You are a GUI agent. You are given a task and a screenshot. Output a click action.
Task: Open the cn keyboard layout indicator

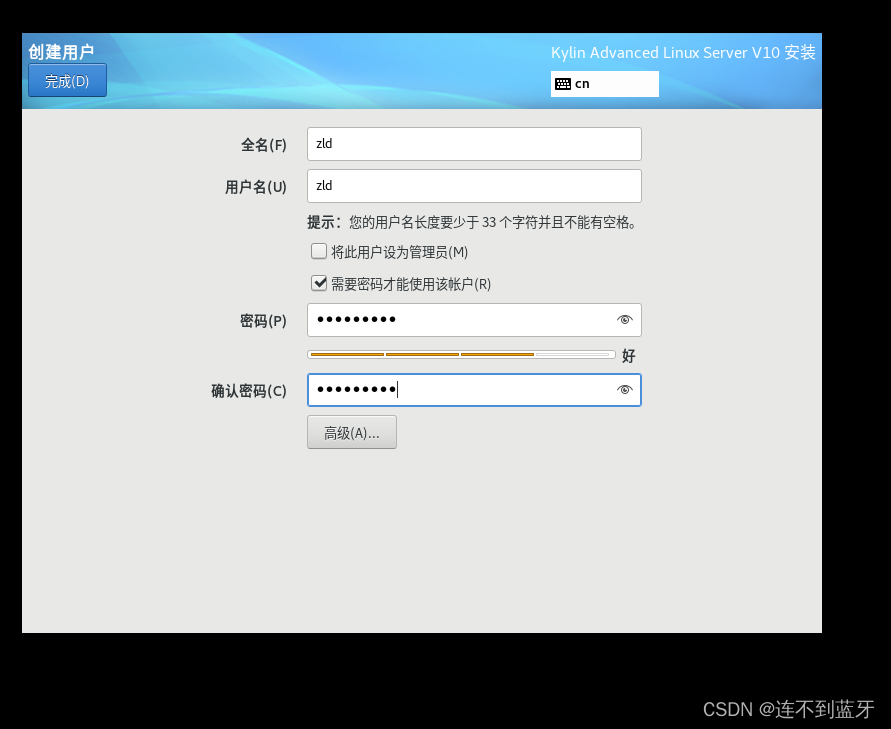pyautogui.click(x=605, y=84)
